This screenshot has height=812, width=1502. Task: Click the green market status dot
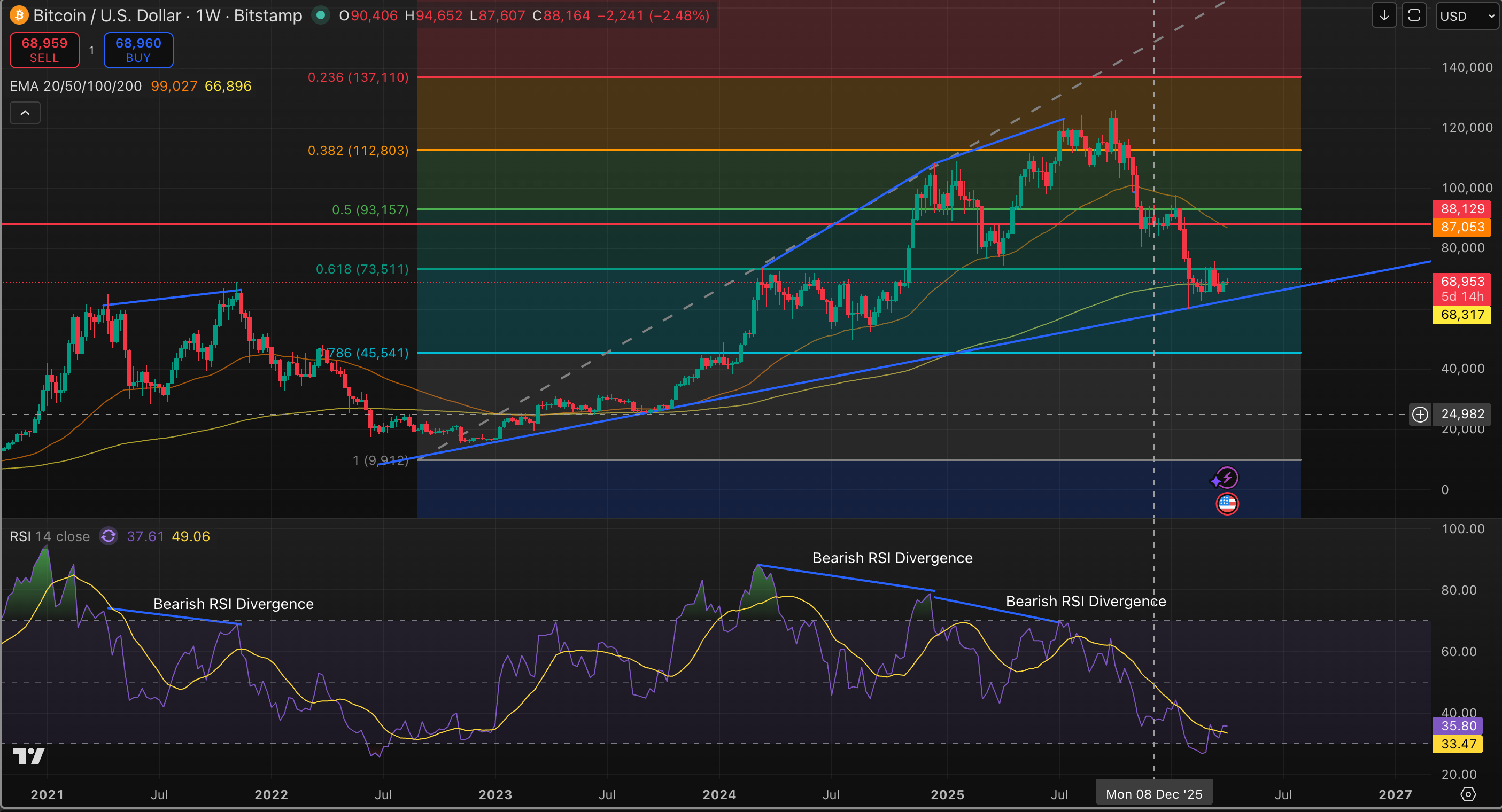tap(320, 15)
